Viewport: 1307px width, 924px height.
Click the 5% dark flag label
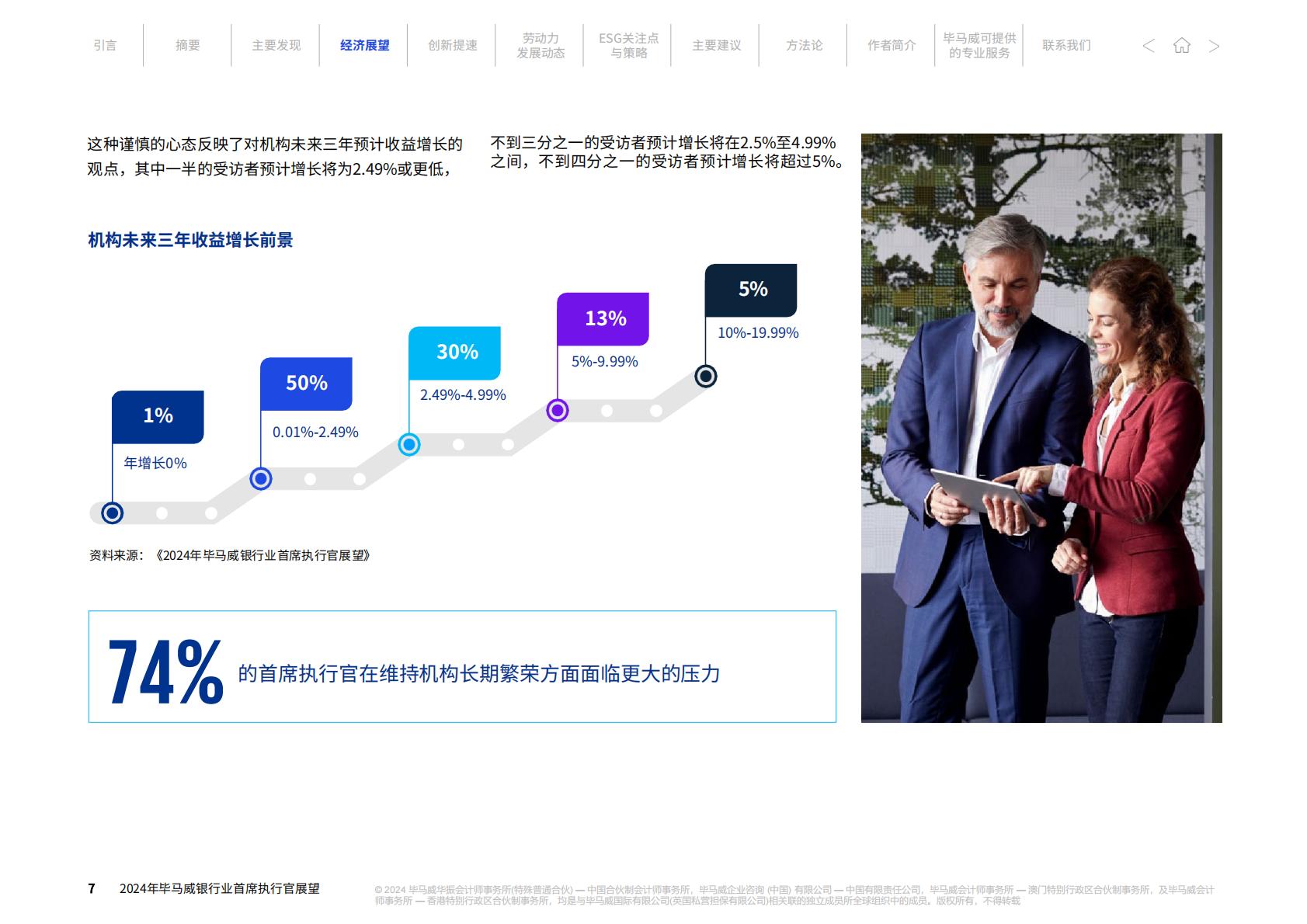click(x=751, y=290)
